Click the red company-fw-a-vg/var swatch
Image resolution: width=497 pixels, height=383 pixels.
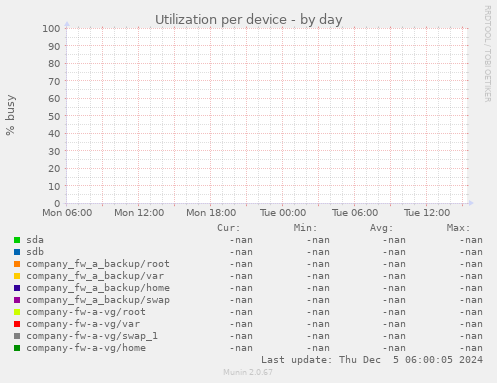click(x=17, y=324)
